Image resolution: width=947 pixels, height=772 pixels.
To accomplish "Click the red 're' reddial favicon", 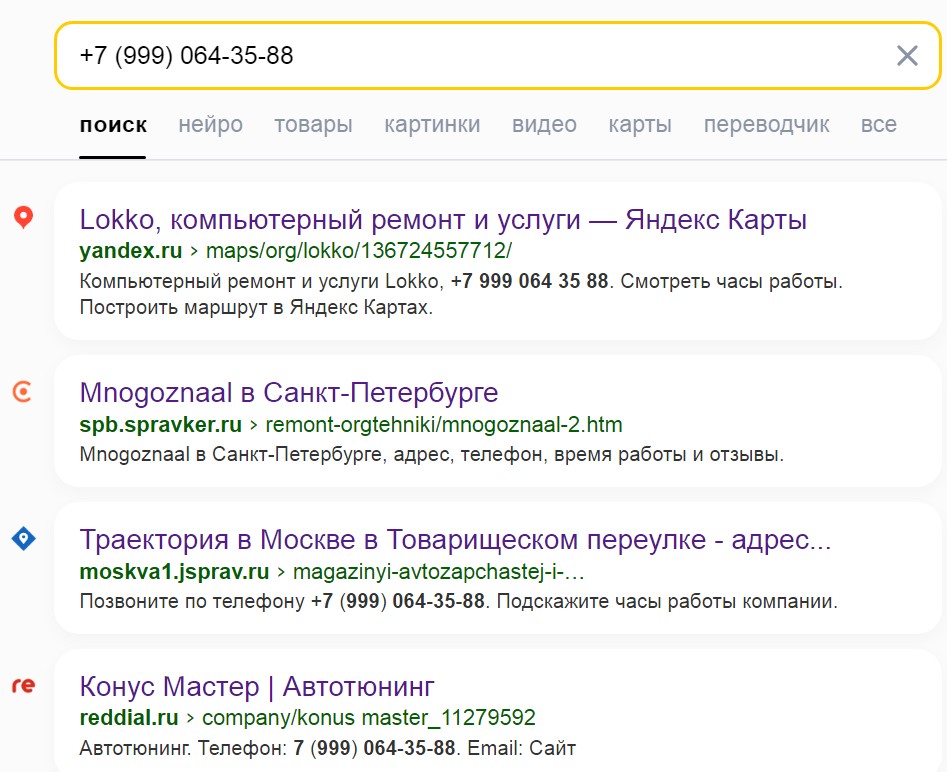I will point(24,685).
